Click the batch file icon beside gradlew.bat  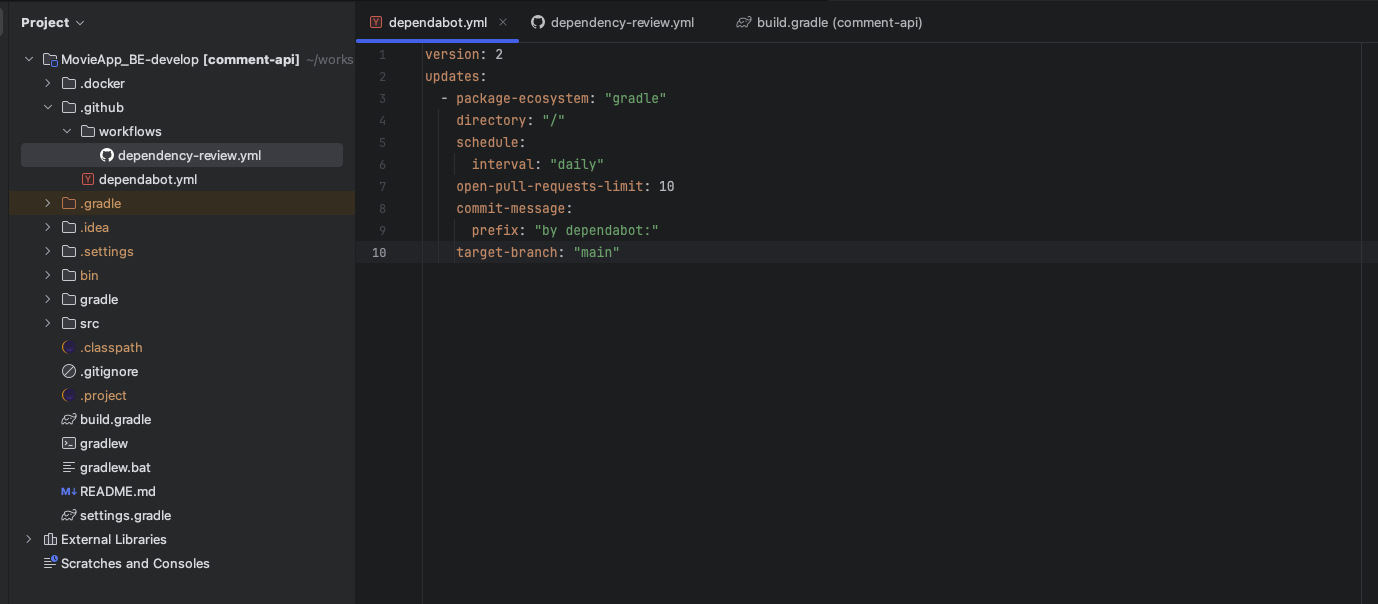(67, 467)
